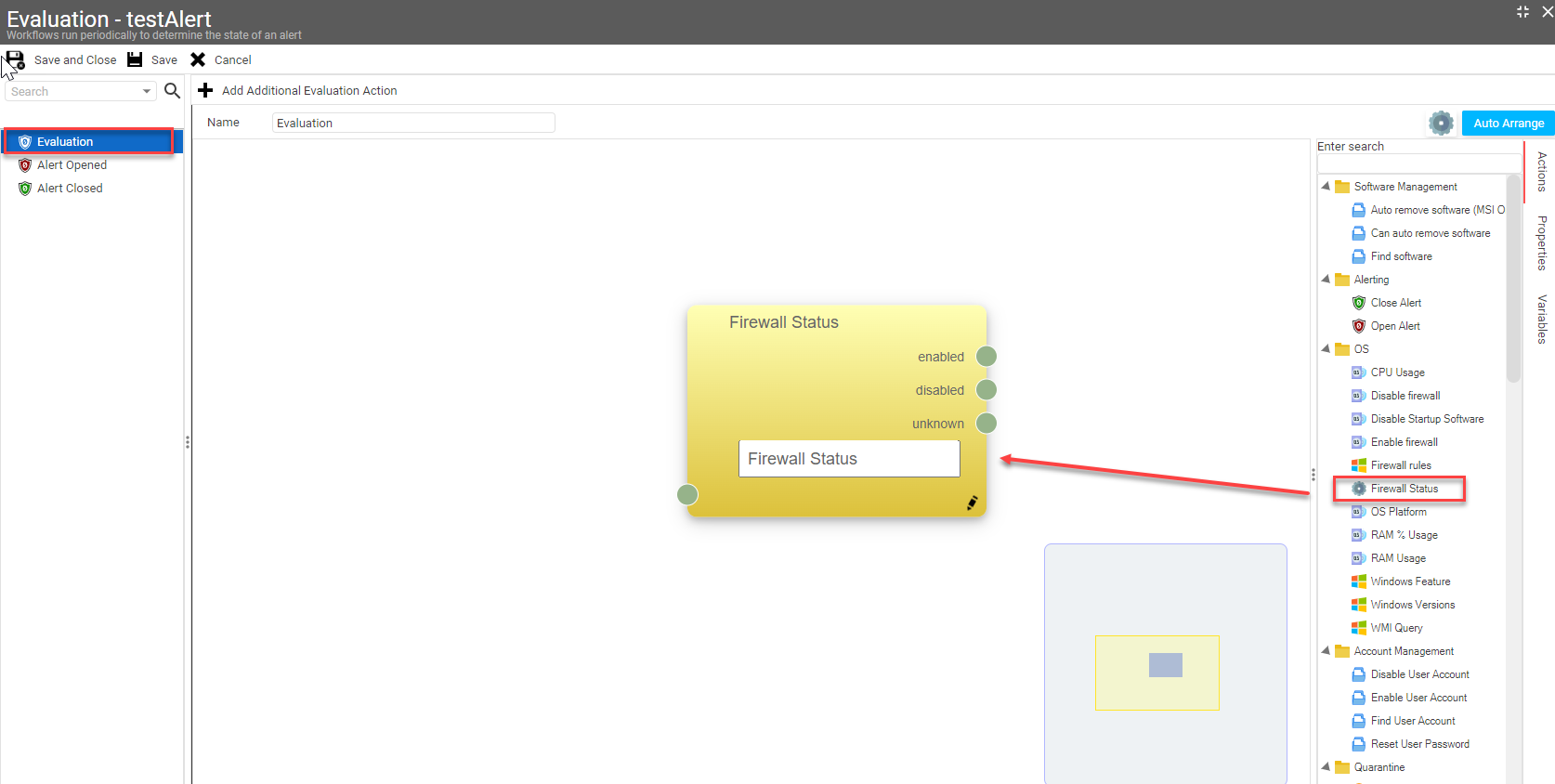Image resolution: width=1555 pixels, height=784 pixels.
Task: Collapse the Software Management folder
Action: coord(1326,187)
